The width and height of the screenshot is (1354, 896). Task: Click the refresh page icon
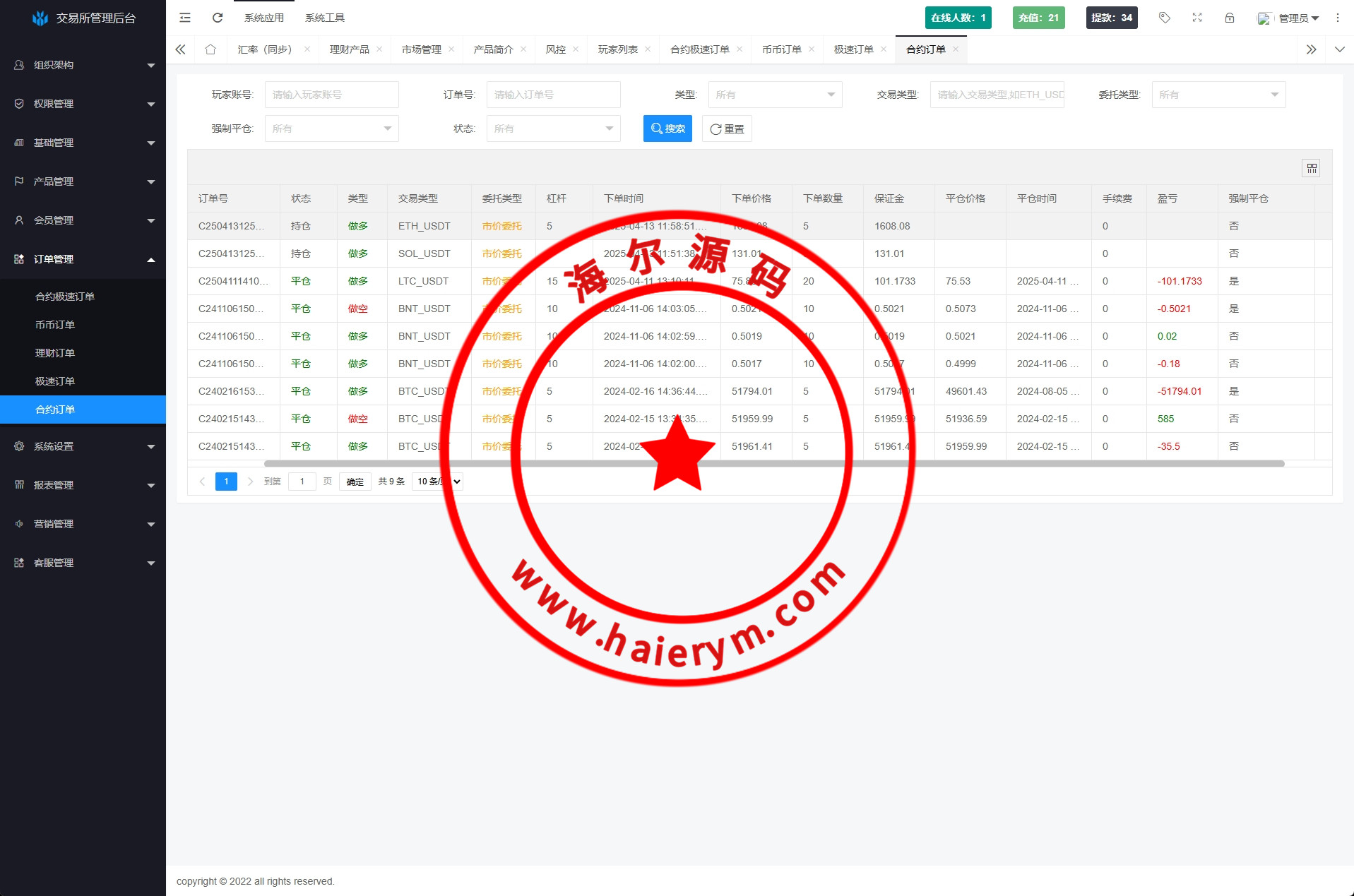pyautogui.click(x=218, y=18)
